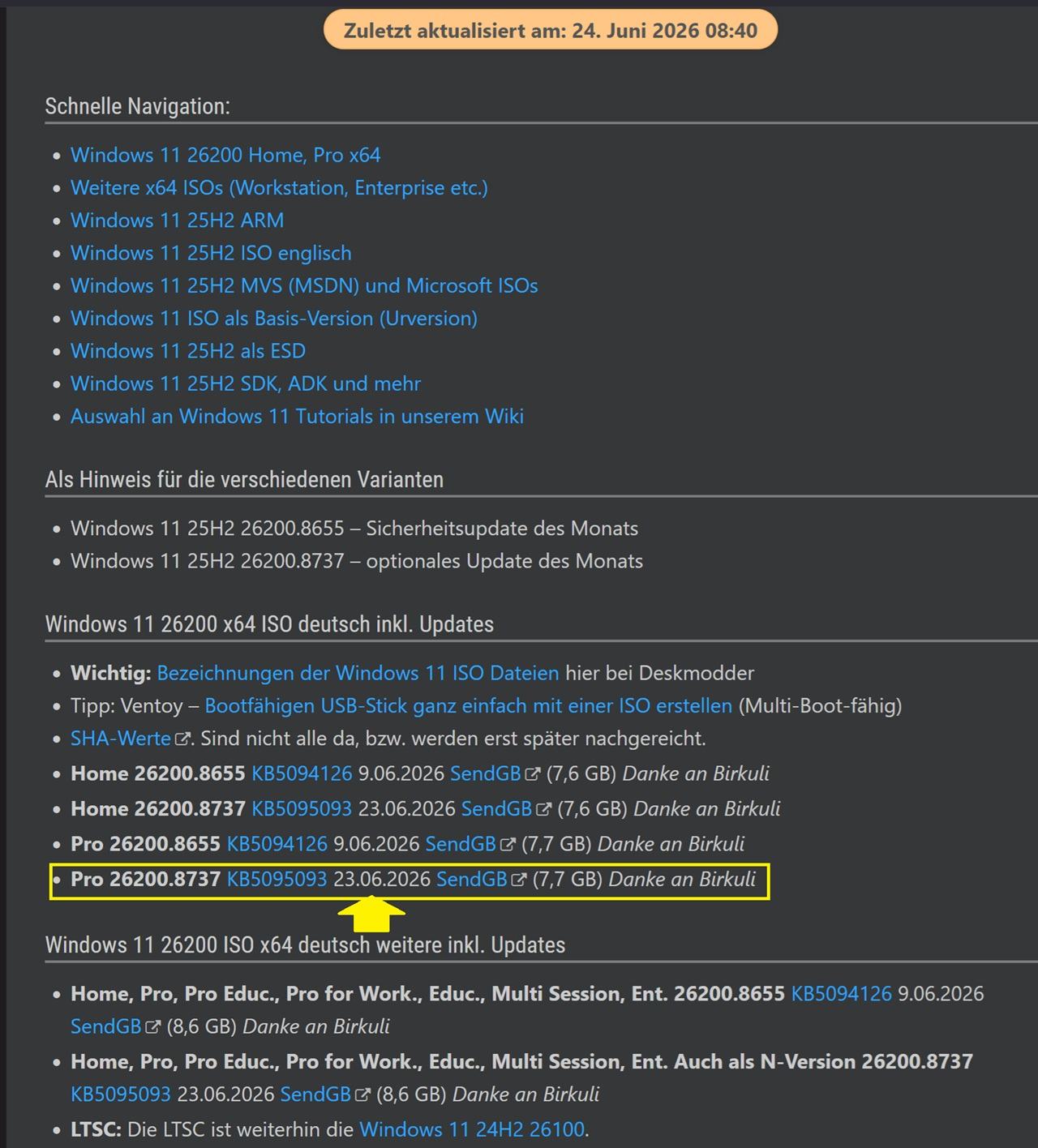Open Bezeichnungen der Windows 11 ISO Dateien link
The height and width of the screenshot is (1148, 1038).
(358, 673)
